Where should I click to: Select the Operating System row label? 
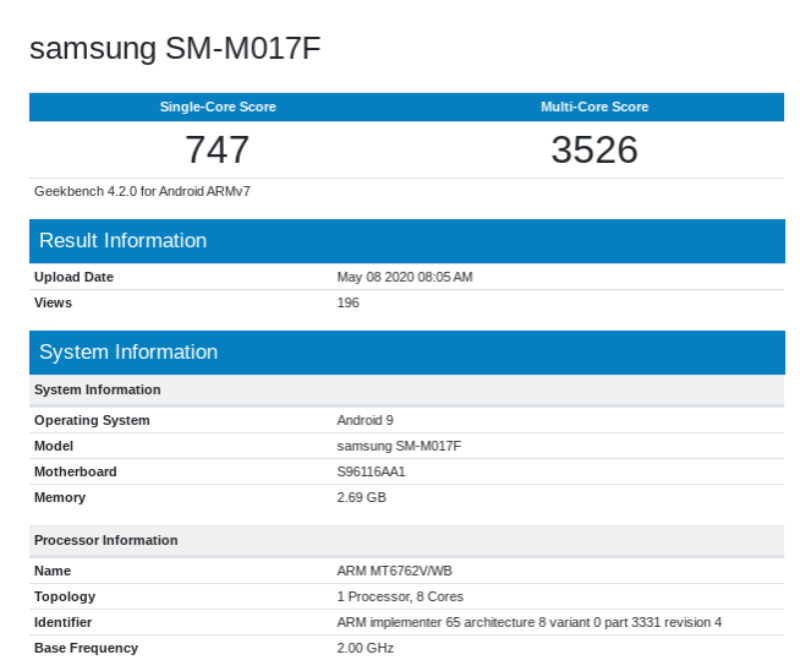tap(92, 420)
